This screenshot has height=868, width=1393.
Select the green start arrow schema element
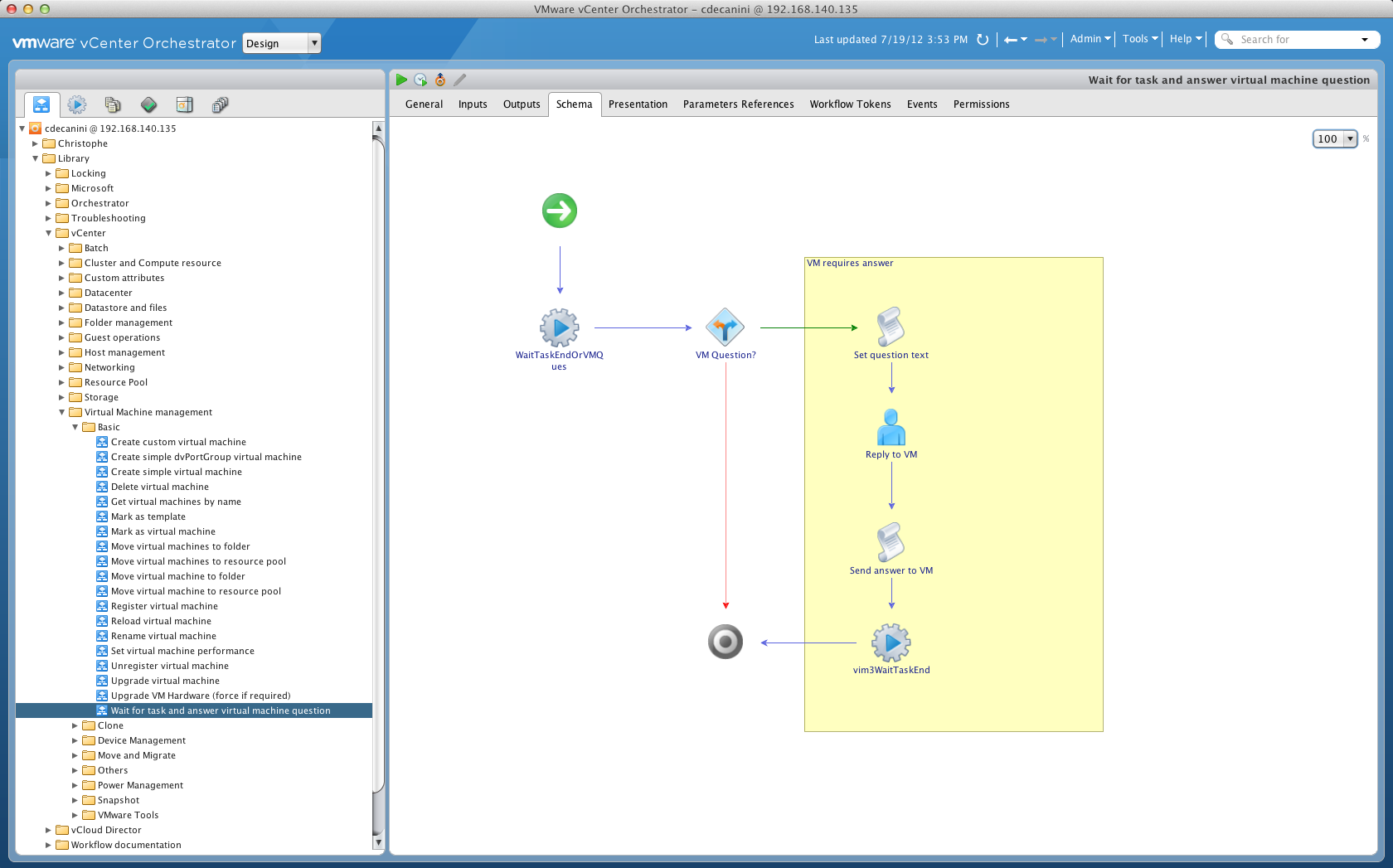[560, 211]
